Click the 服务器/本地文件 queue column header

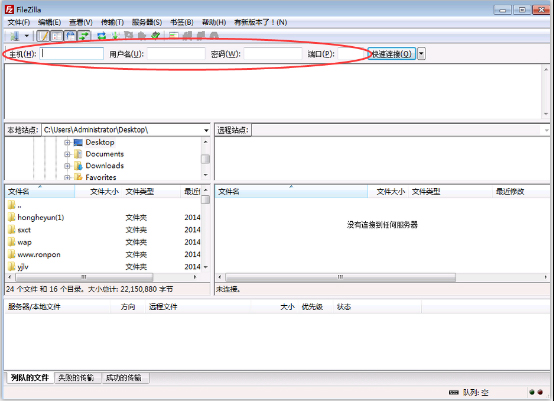(58, 307)
